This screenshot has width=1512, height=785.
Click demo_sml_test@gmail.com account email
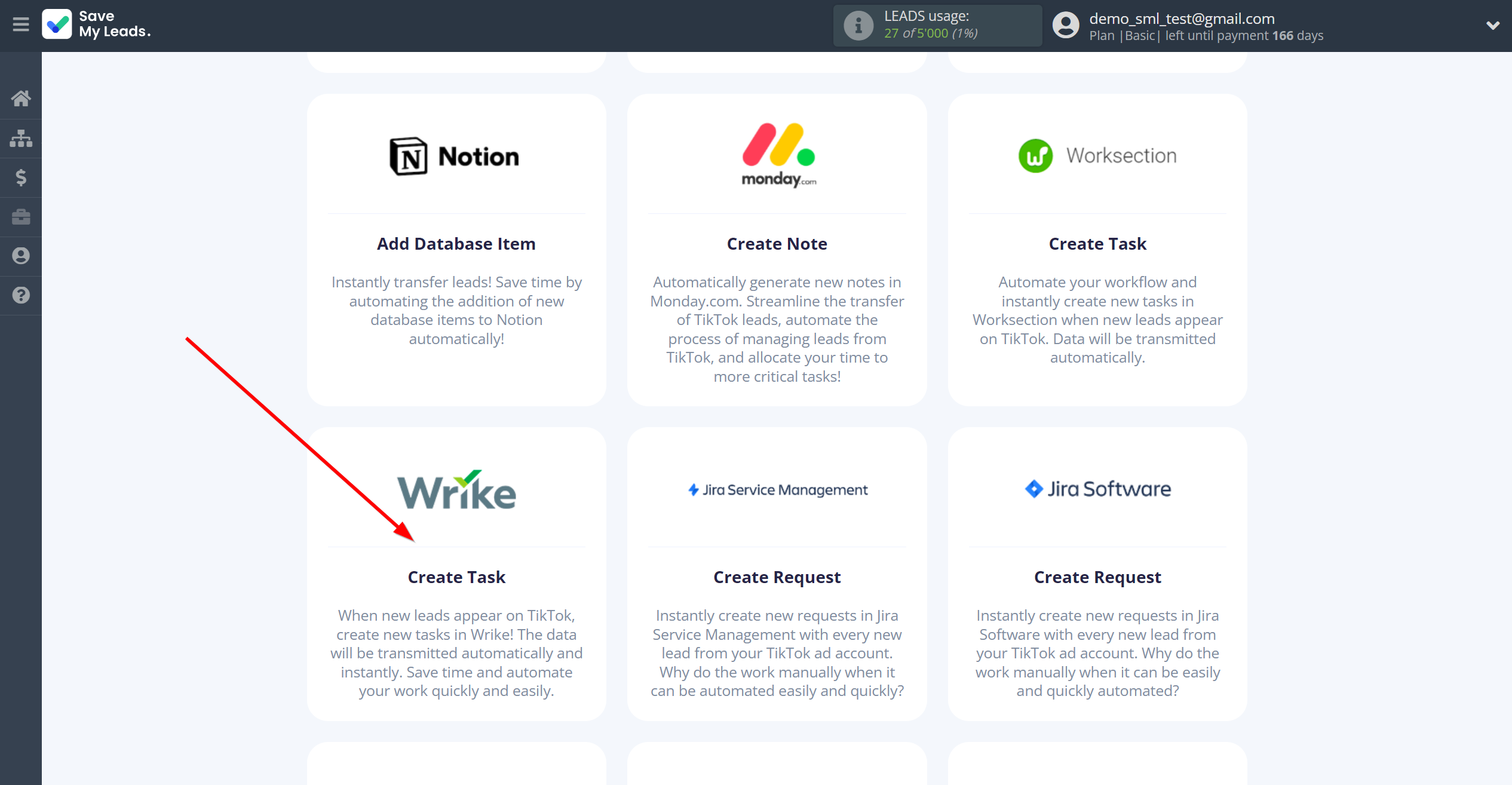(x=1182, y=19)
